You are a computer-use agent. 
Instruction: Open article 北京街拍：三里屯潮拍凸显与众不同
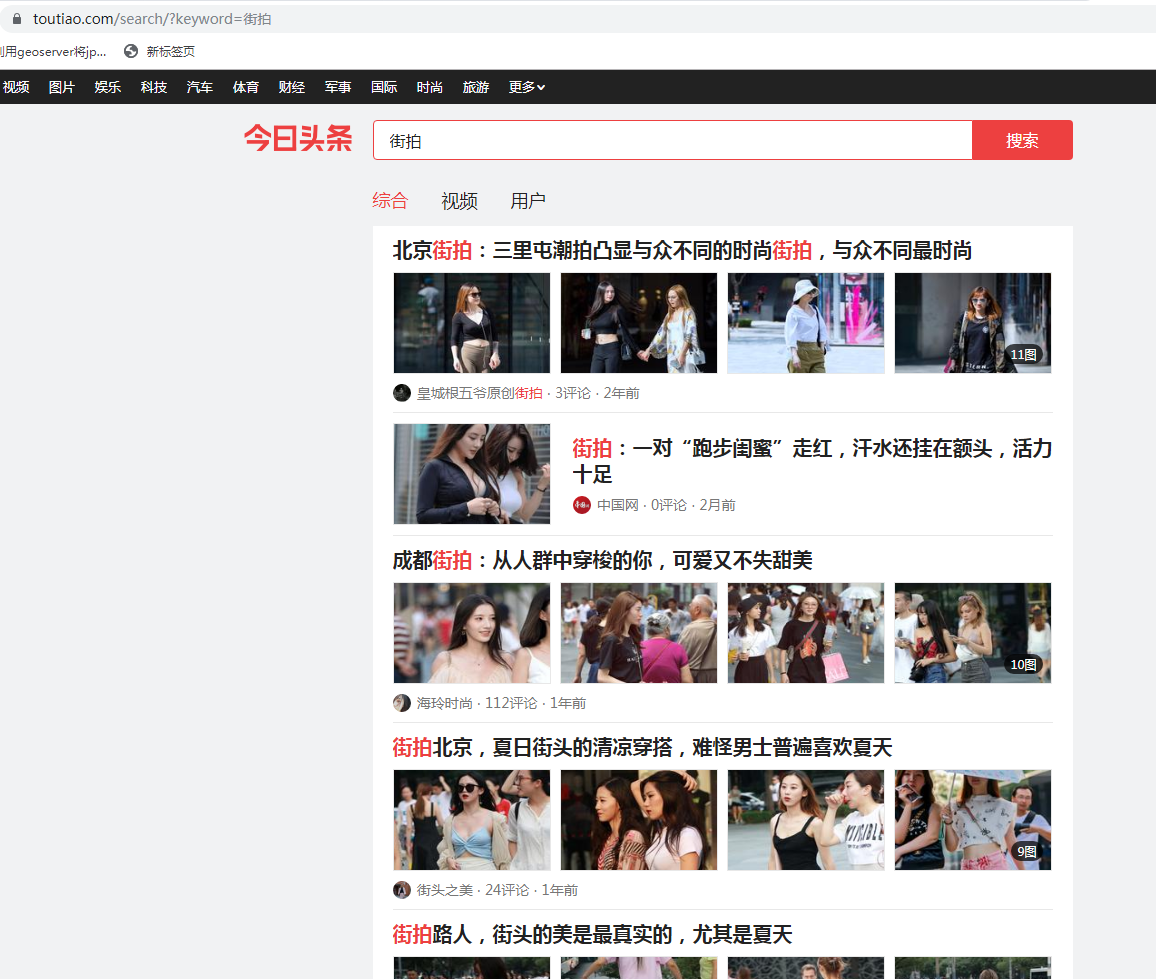click(682, 251)
